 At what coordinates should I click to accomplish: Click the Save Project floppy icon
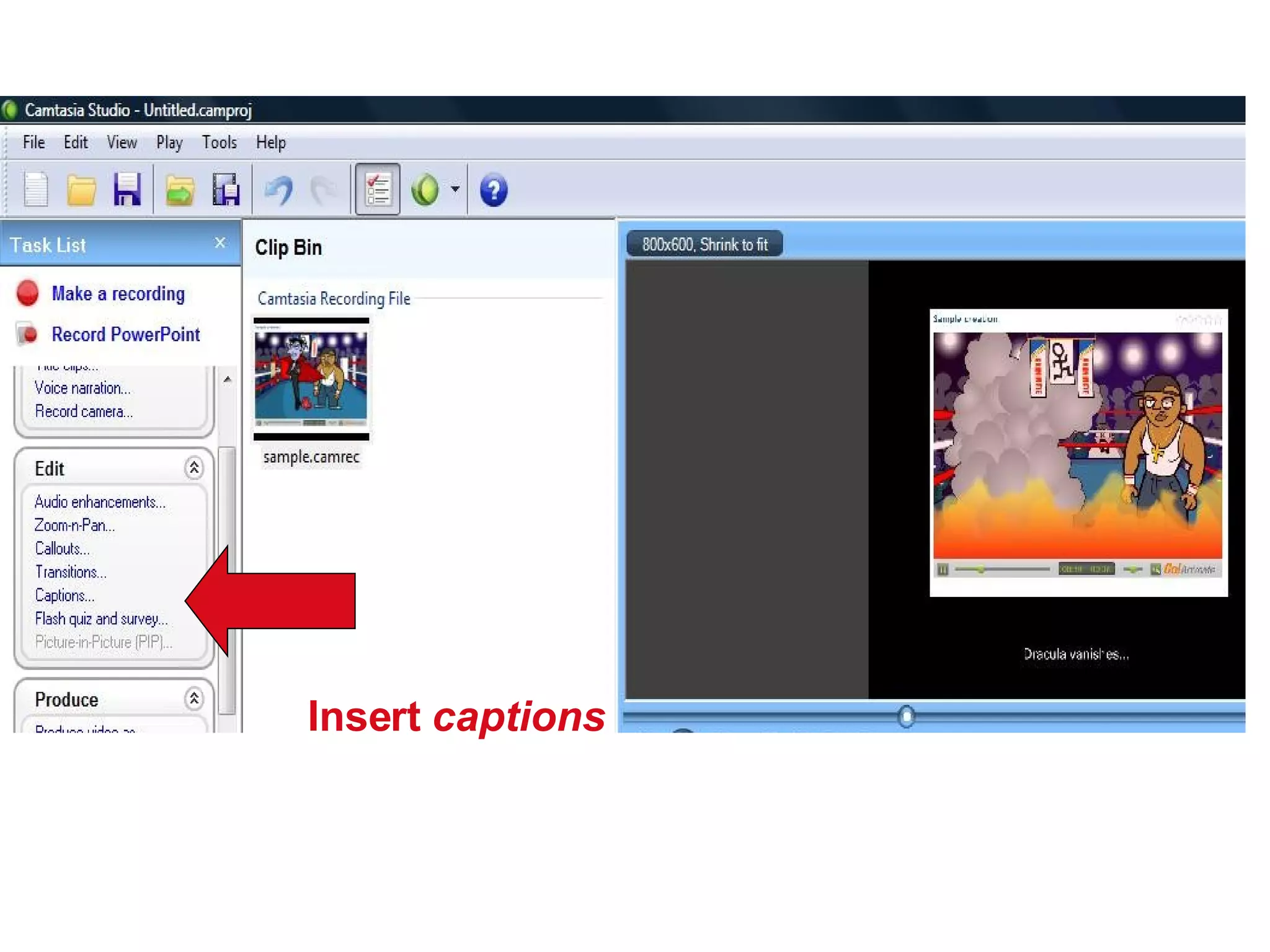[x=127, y=190]
